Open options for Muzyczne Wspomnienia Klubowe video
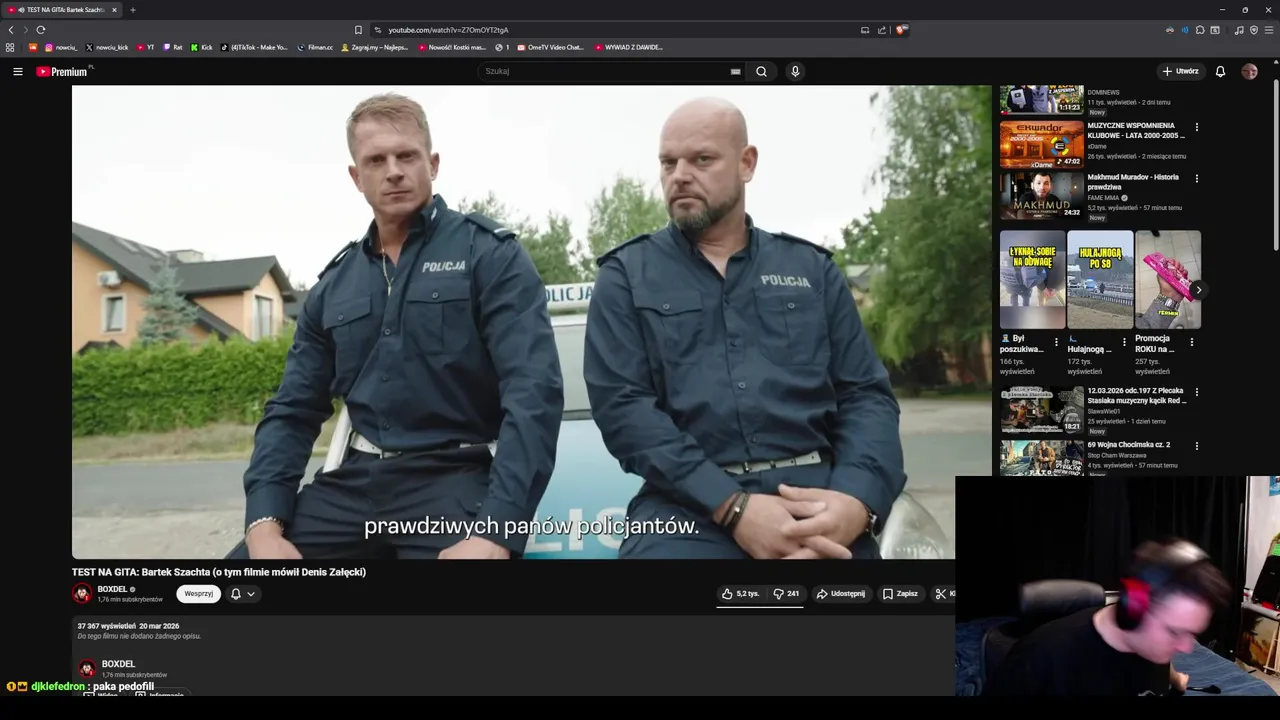This screenshot has height=720, width=1280. [1196, 127]
